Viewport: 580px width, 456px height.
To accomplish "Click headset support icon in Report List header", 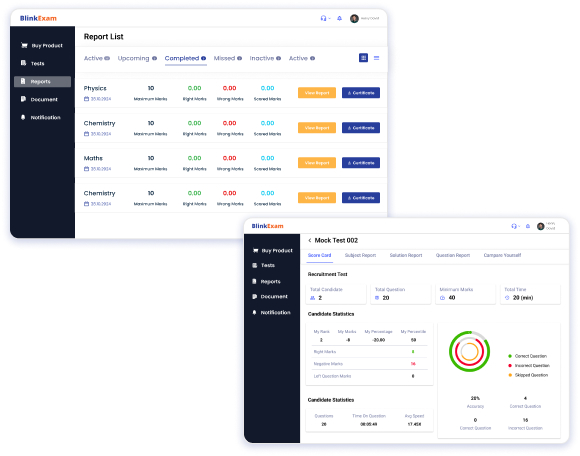I will click(324, 18).
